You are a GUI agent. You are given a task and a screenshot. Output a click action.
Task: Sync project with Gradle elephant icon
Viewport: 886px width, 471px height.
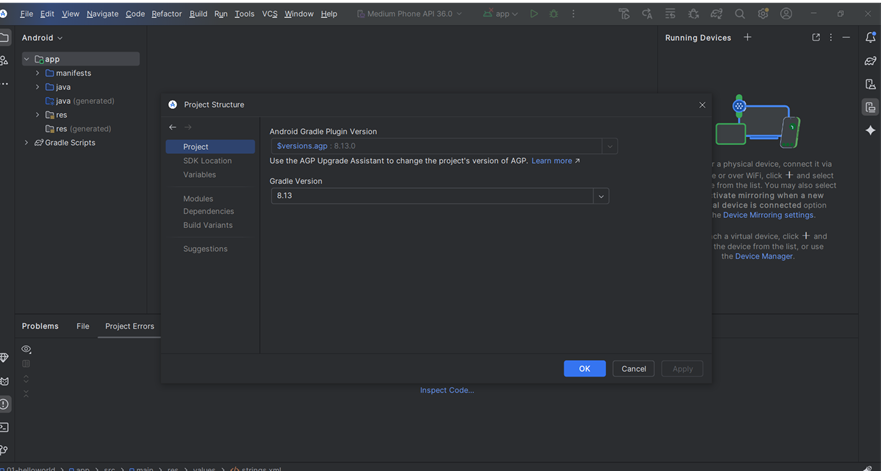pyautogui.click(x=716, y=14)
